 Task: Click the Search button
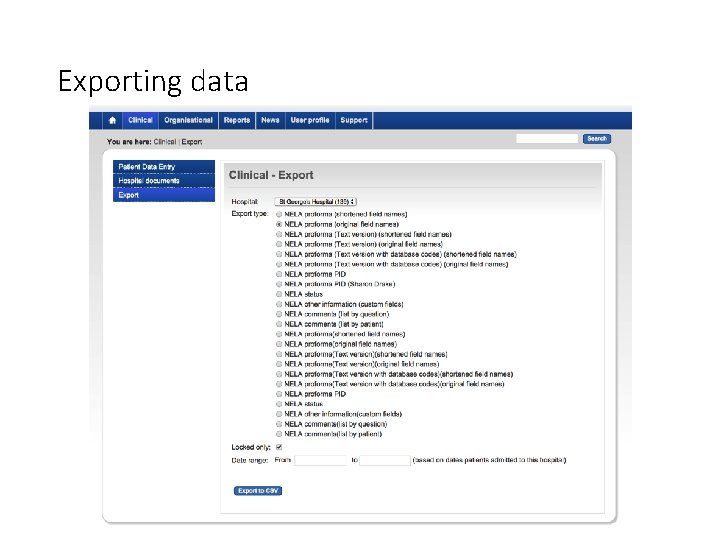pyautogui.click(x=597, y=139)
